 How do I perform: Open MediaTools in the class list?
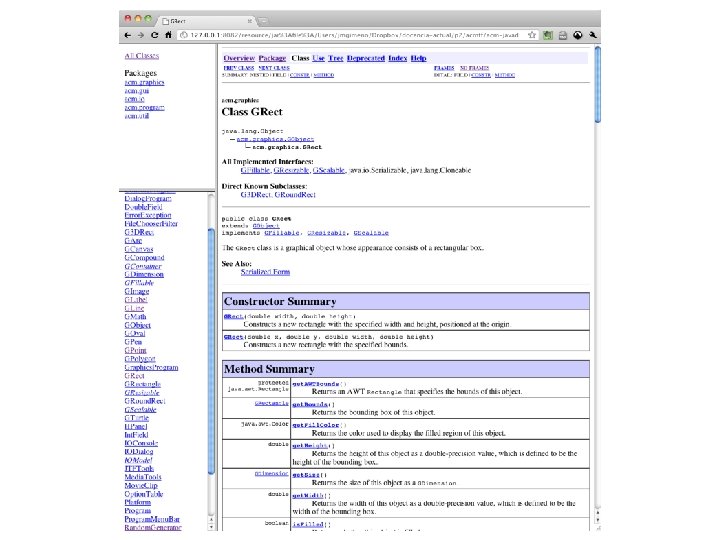tap(143, 477)
